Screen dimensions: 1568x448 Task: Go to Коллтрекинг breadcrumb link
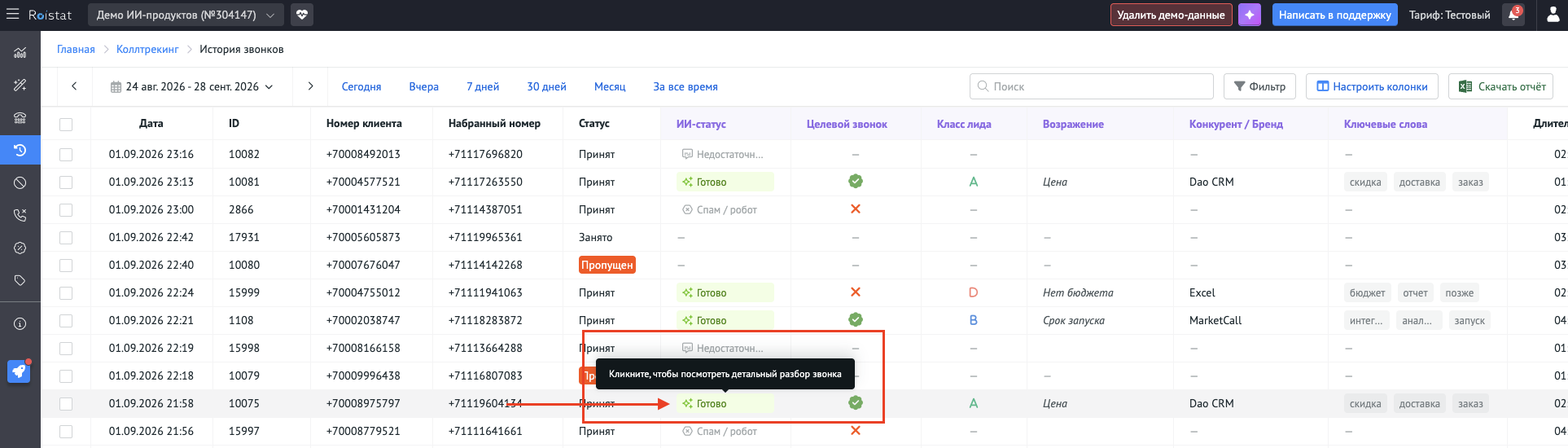147,50
